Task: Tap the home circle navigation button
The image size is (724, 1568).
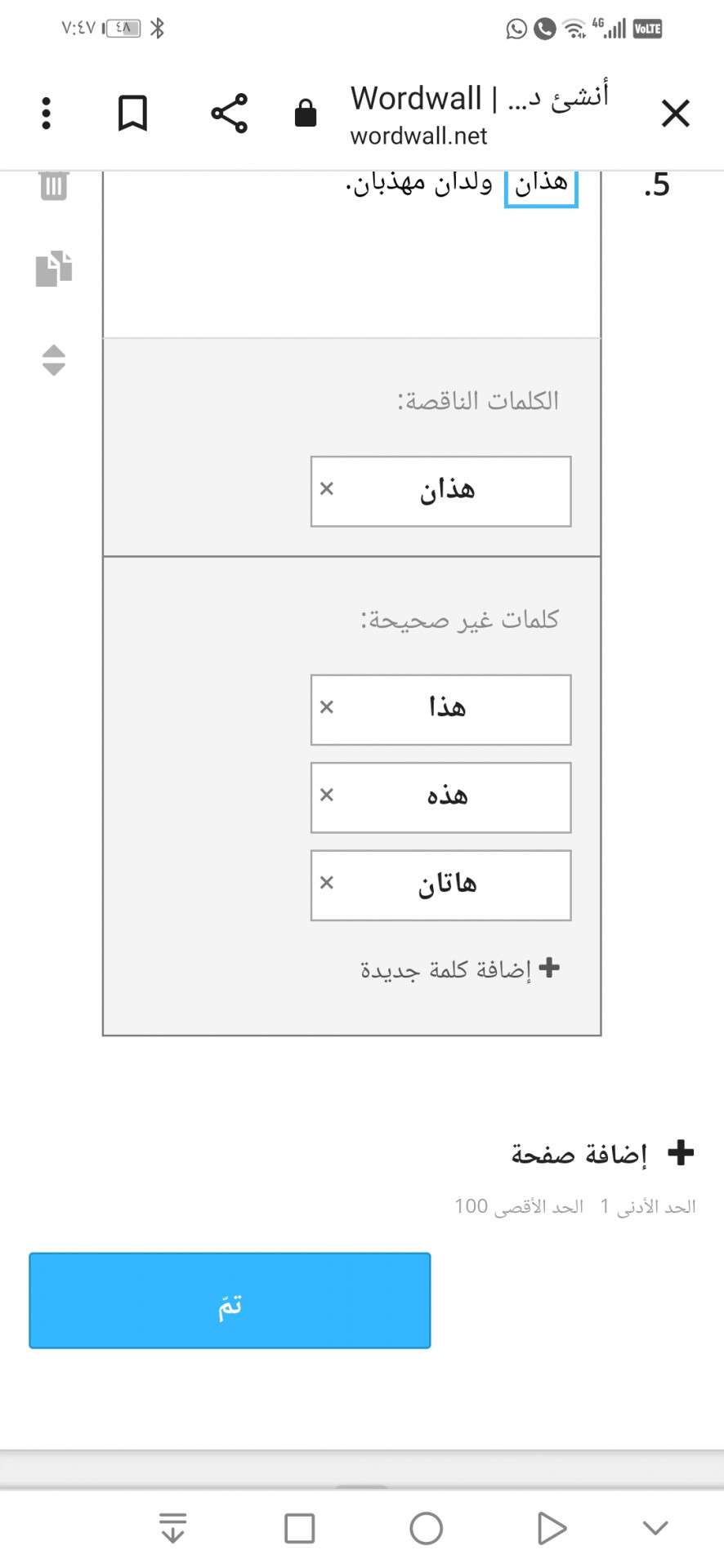Action: point(426,1528)
